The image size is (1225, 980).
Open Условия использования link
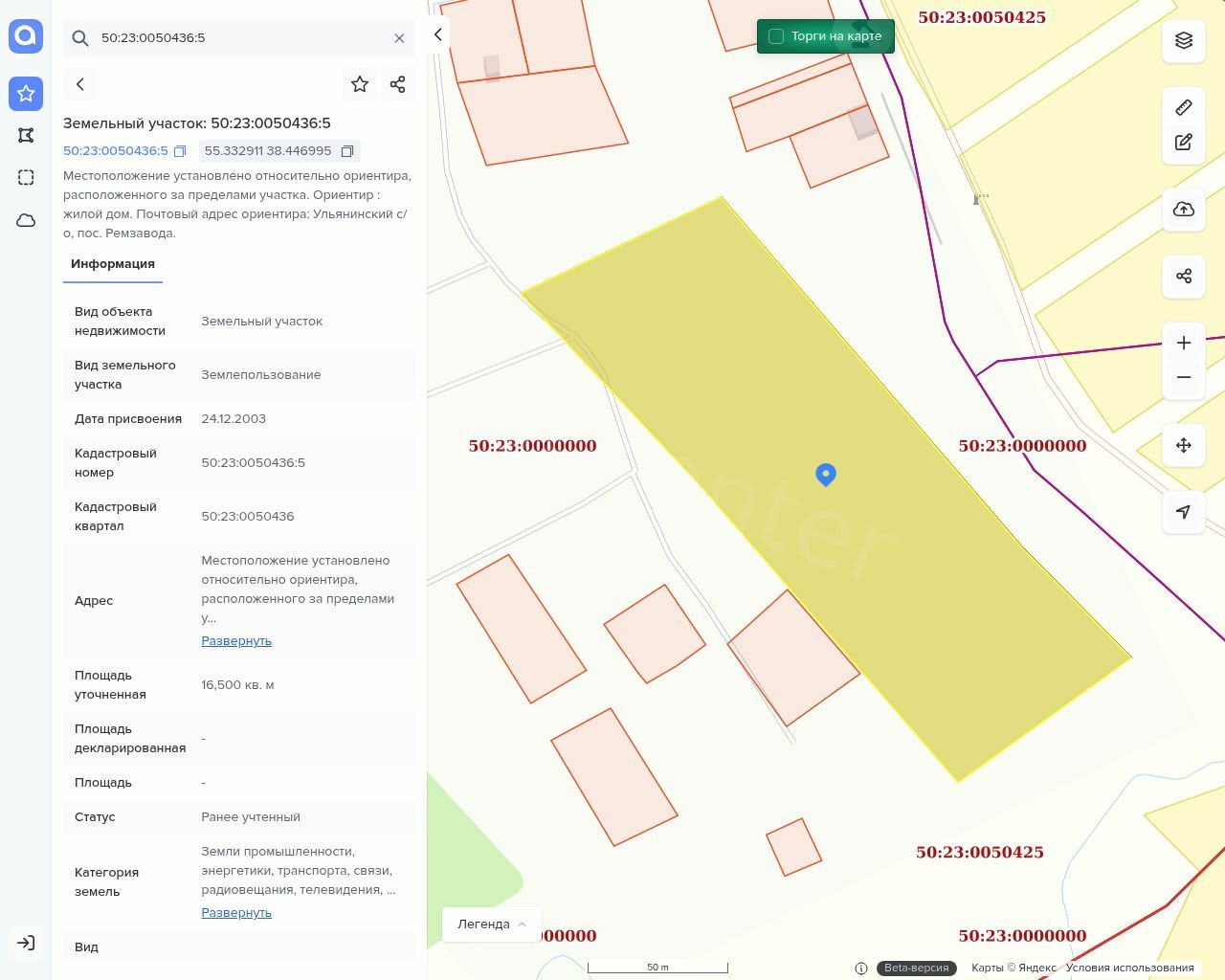point(1129,968)
